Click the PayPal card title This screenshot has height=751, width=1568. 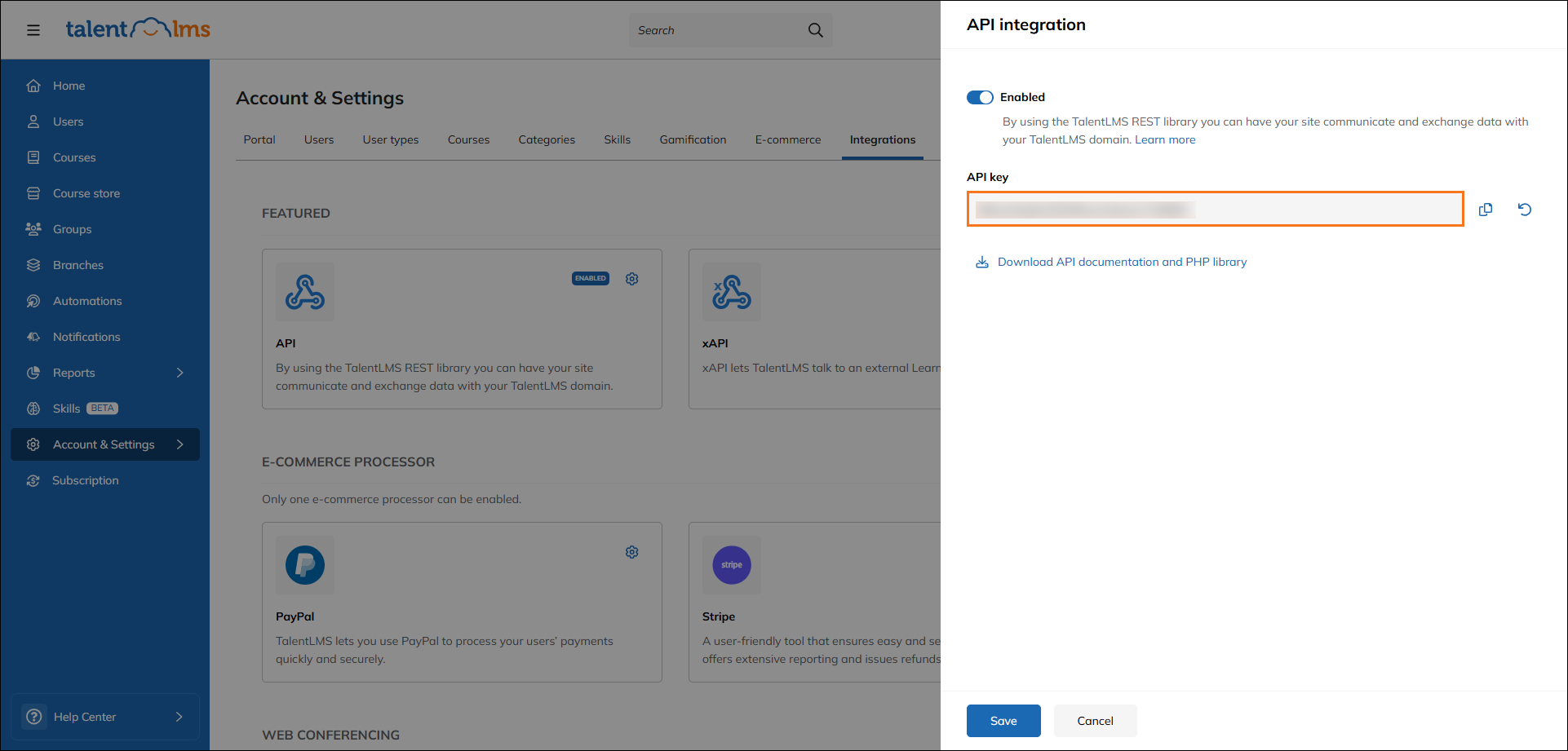click(295, 616)
